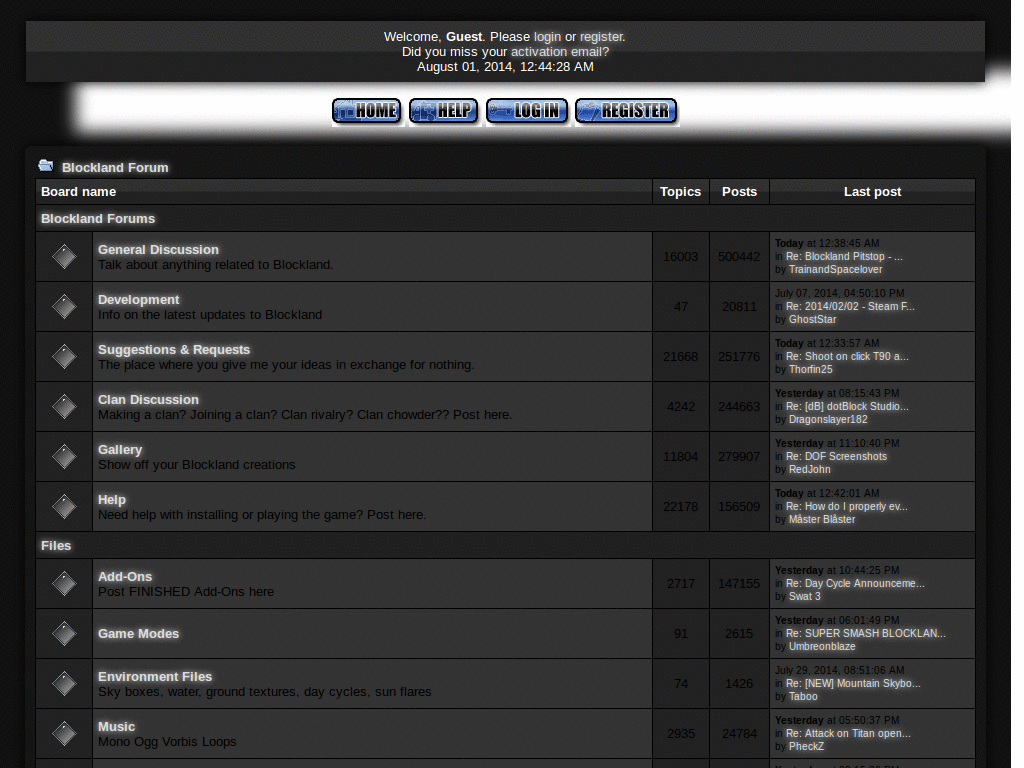Open the Game Modes board
The height and width of the screenshot is (768, 1024).
[138, 633]
